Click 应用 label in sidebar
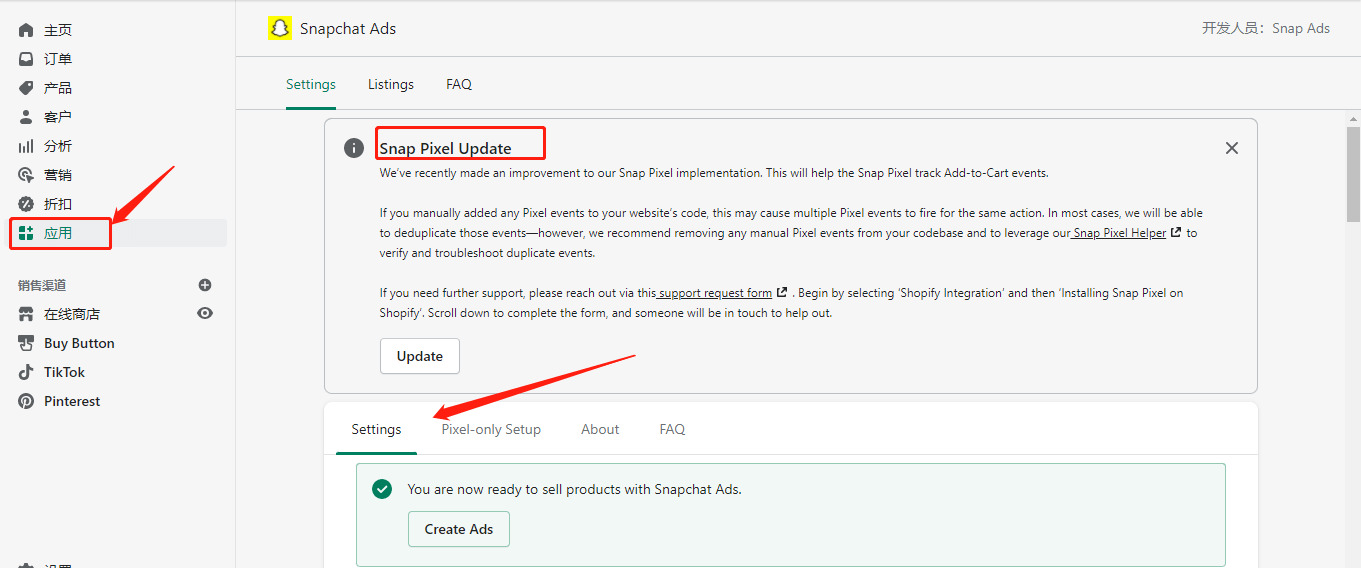 pyautogui.click(x=58, y=233)
